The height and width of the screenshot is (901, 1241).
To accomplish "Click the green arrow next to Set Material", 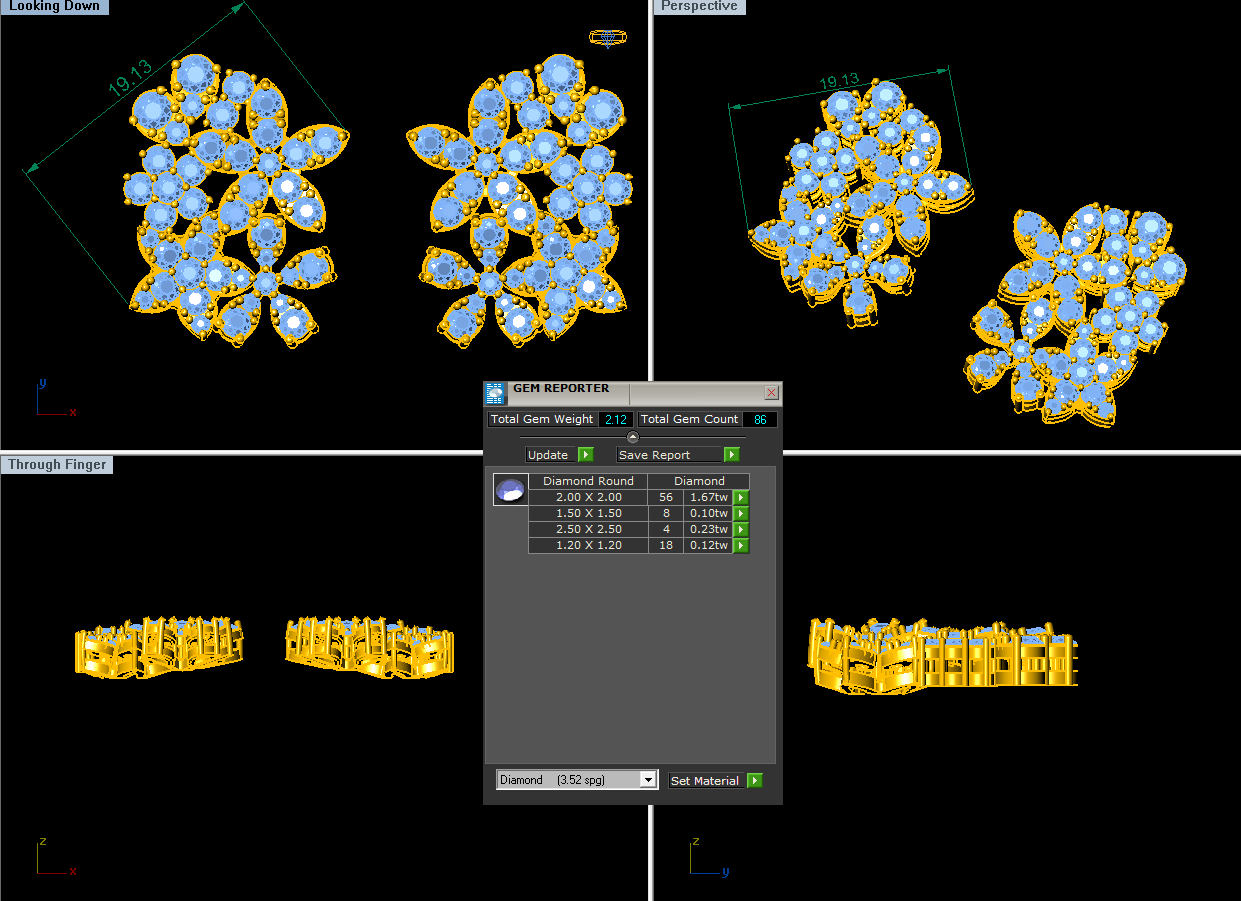I will 754,781.
